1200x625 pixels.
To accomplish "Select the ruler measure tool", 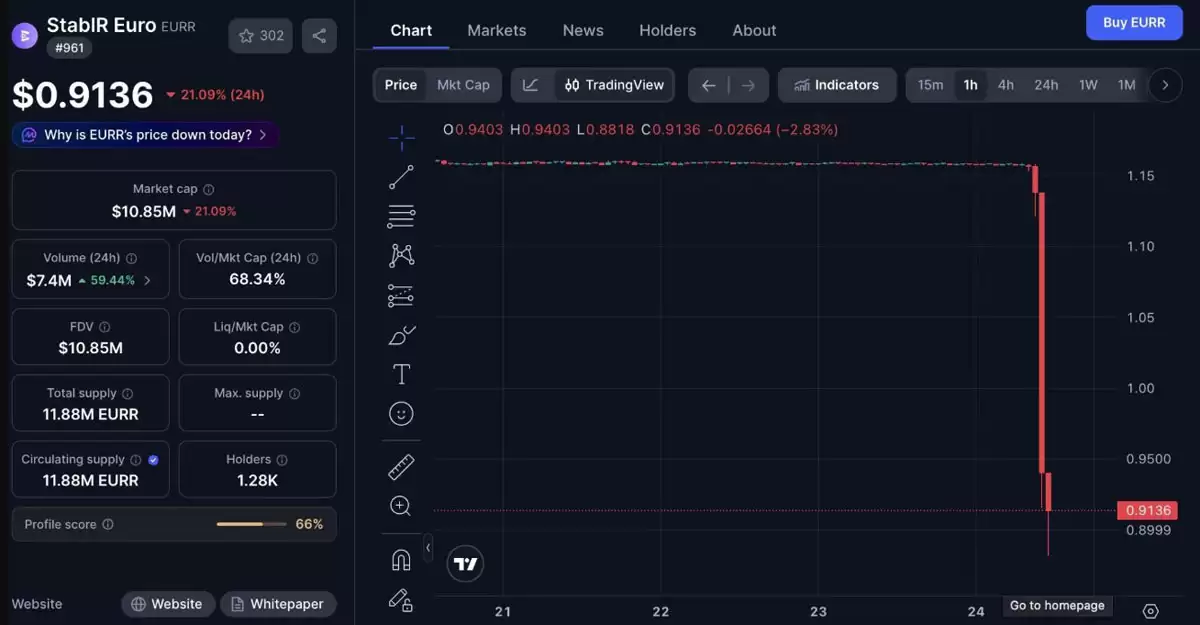I will (x=401, y=467).
